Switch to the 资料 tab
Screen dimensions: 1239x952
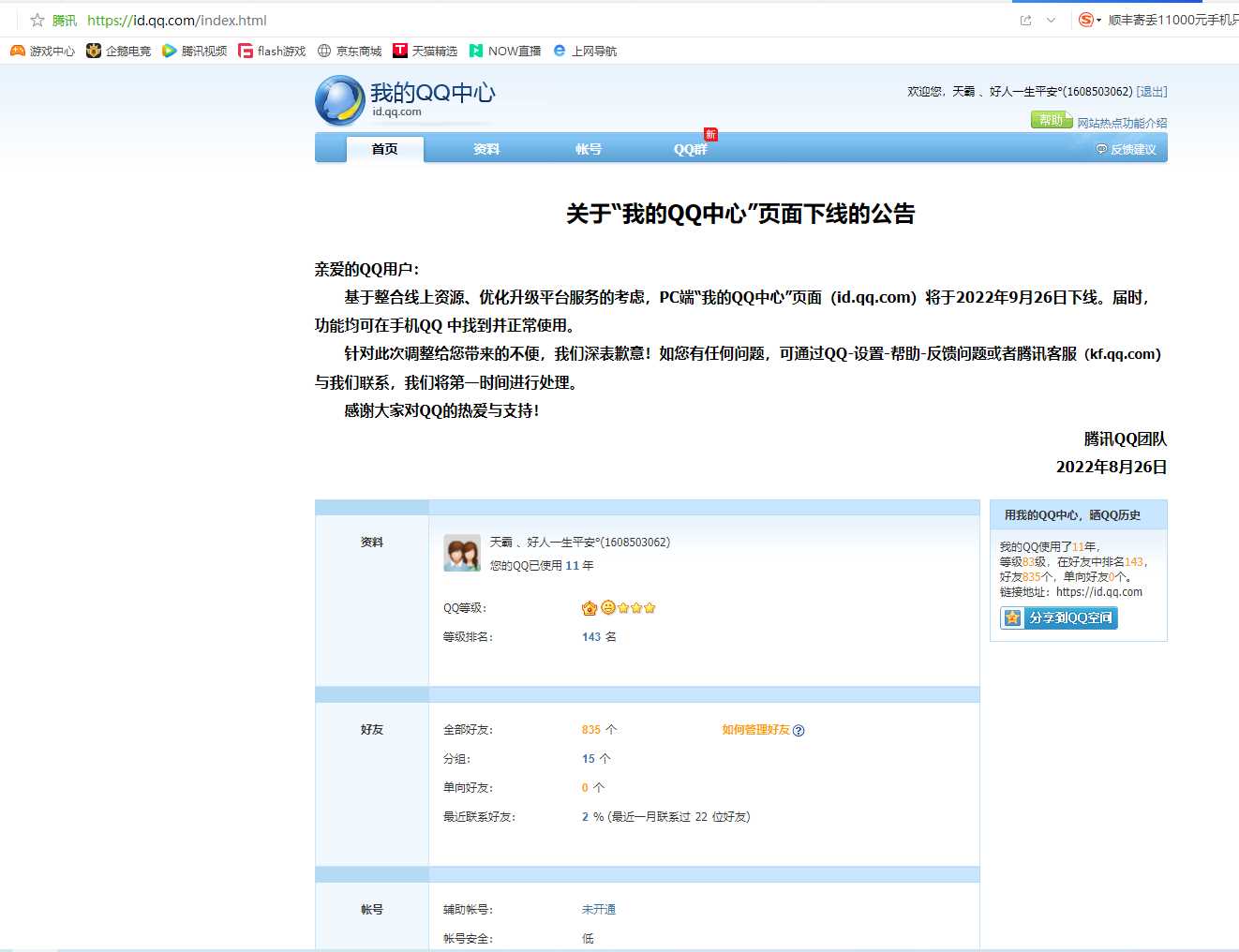[x=486, y=149]
